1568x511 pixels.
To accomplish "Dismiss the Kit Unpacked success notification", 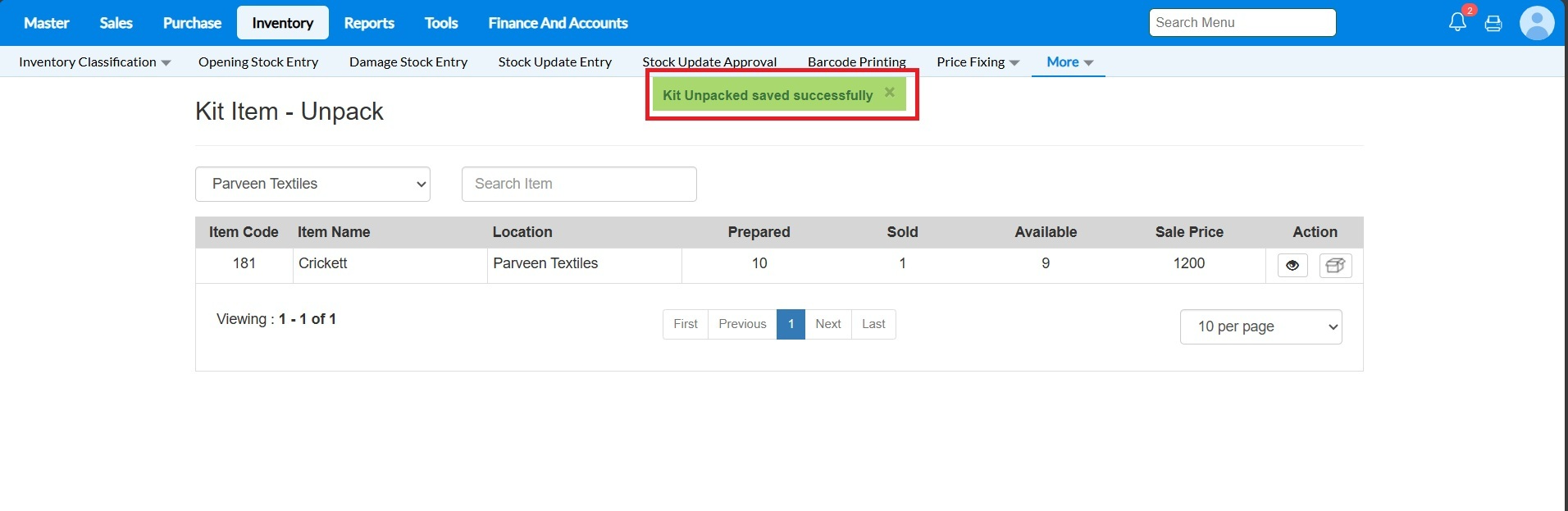I will pyautogui.click(x=890, y=93).
